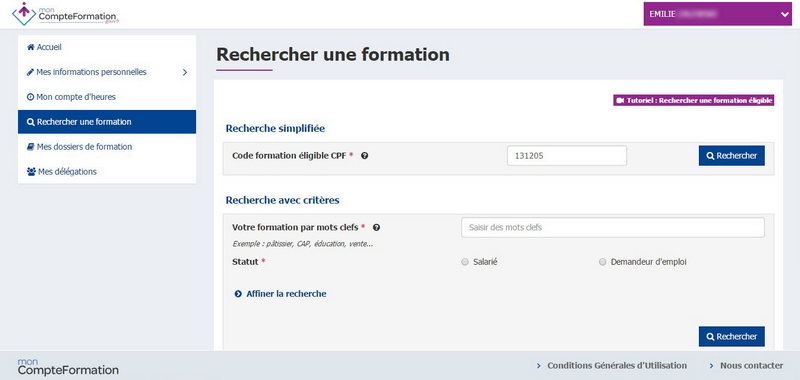
Task: Click the footer mon CompteFormation logo
Action: click(68, 367)
